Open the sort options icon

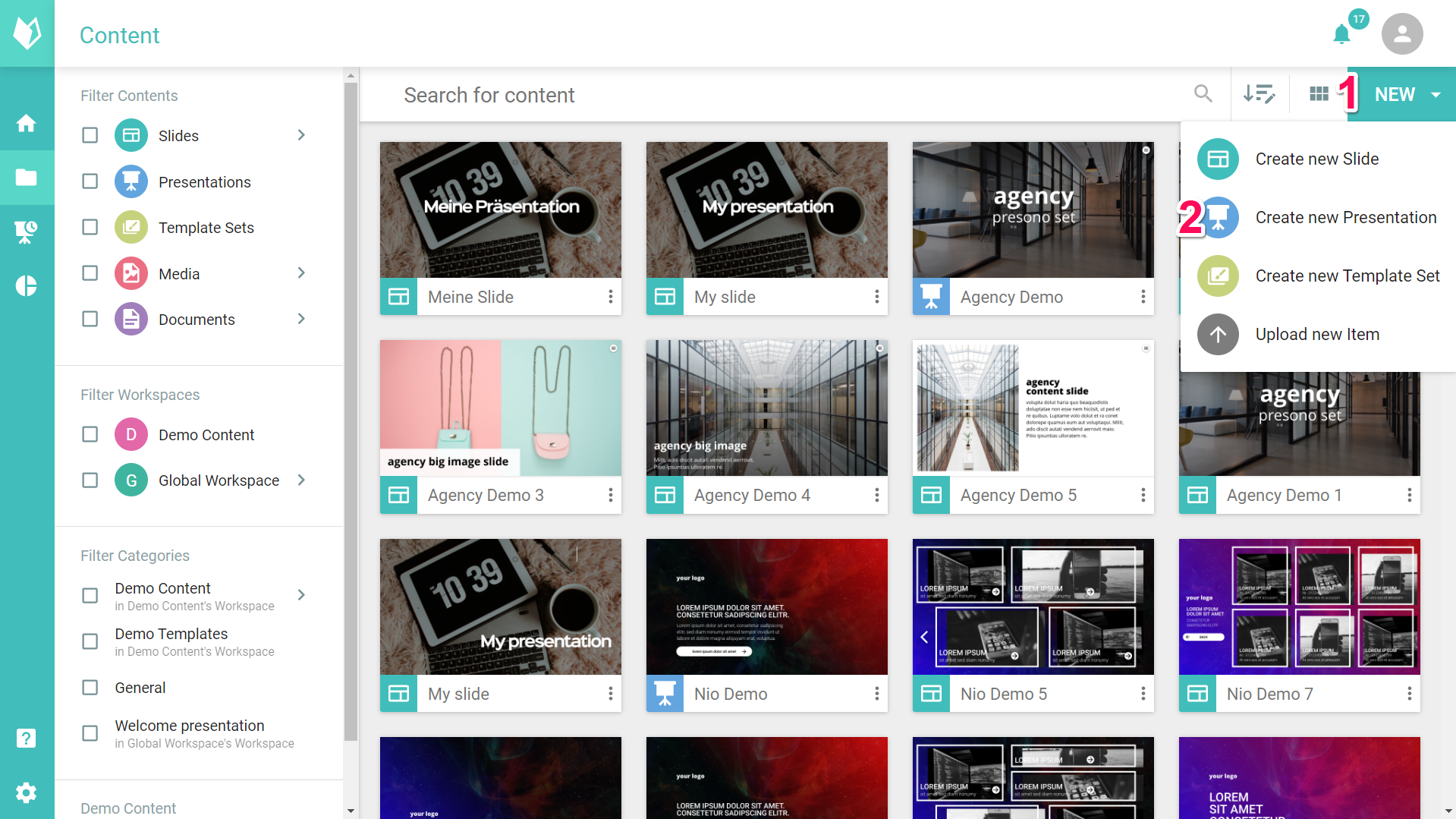coord(1259,94)
